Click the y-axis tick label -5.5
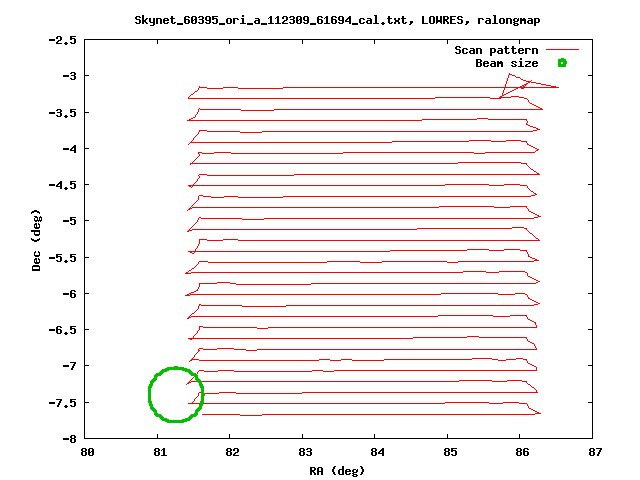The image size is (640, 480). click(x=62, y=258)
